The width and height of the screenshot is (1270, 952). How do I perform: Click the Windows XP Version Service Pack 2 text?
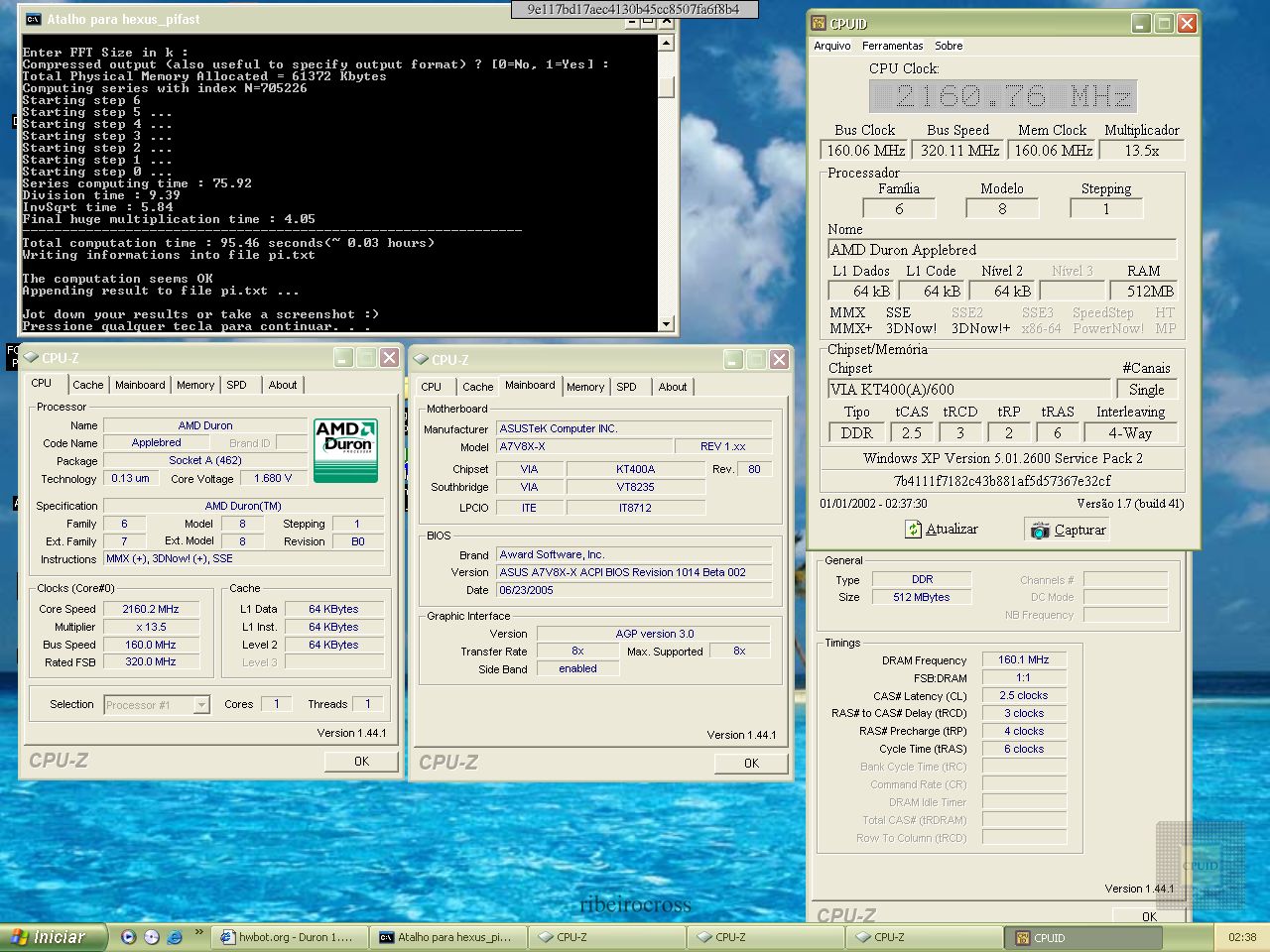click(x=1002, y=458)
